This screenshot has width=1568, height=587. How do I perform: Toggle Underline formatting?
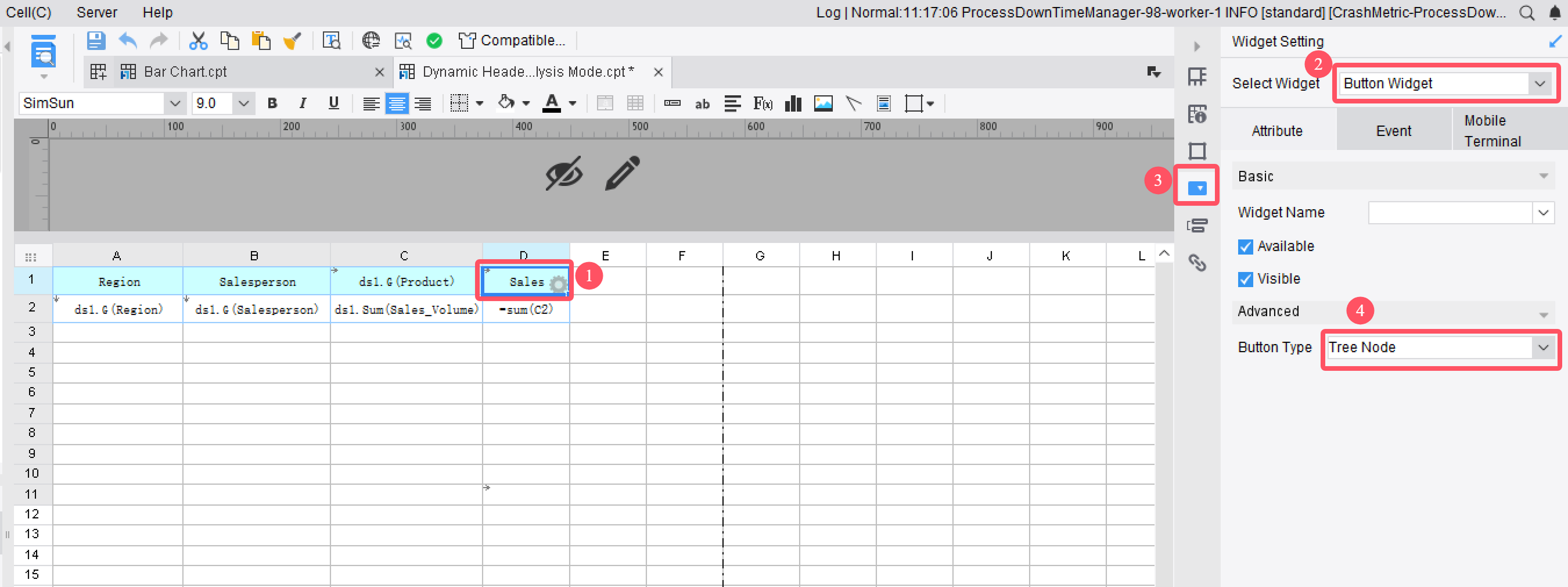coord(333,103)
